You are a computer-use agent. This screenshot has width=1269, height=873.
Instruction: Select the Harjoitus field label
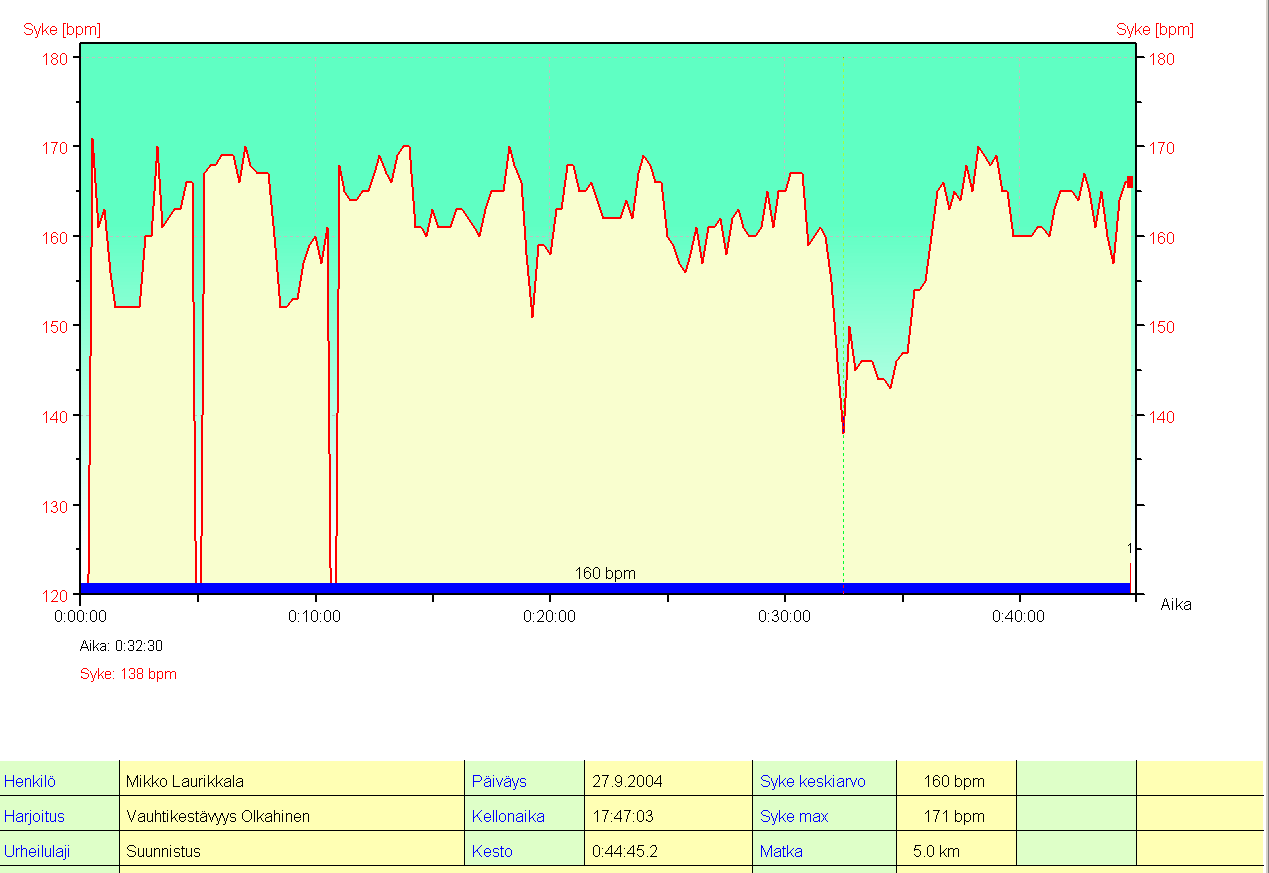[34, 816]
